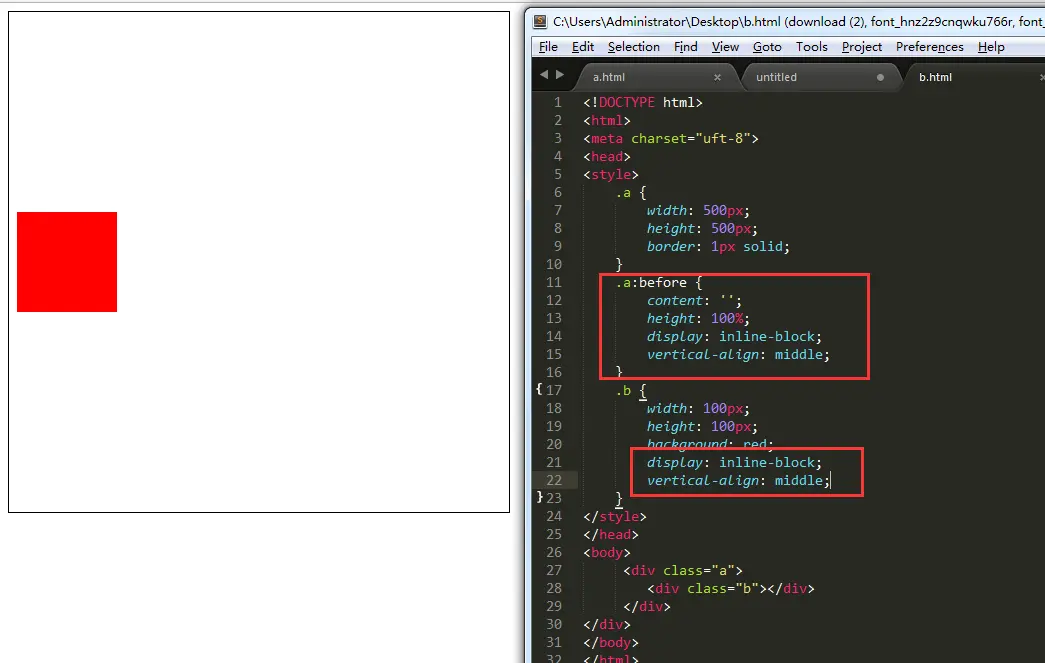Switch to the untitled tab
The width and height of the screenshot is (1045, 663).
[x=776, y=77]
